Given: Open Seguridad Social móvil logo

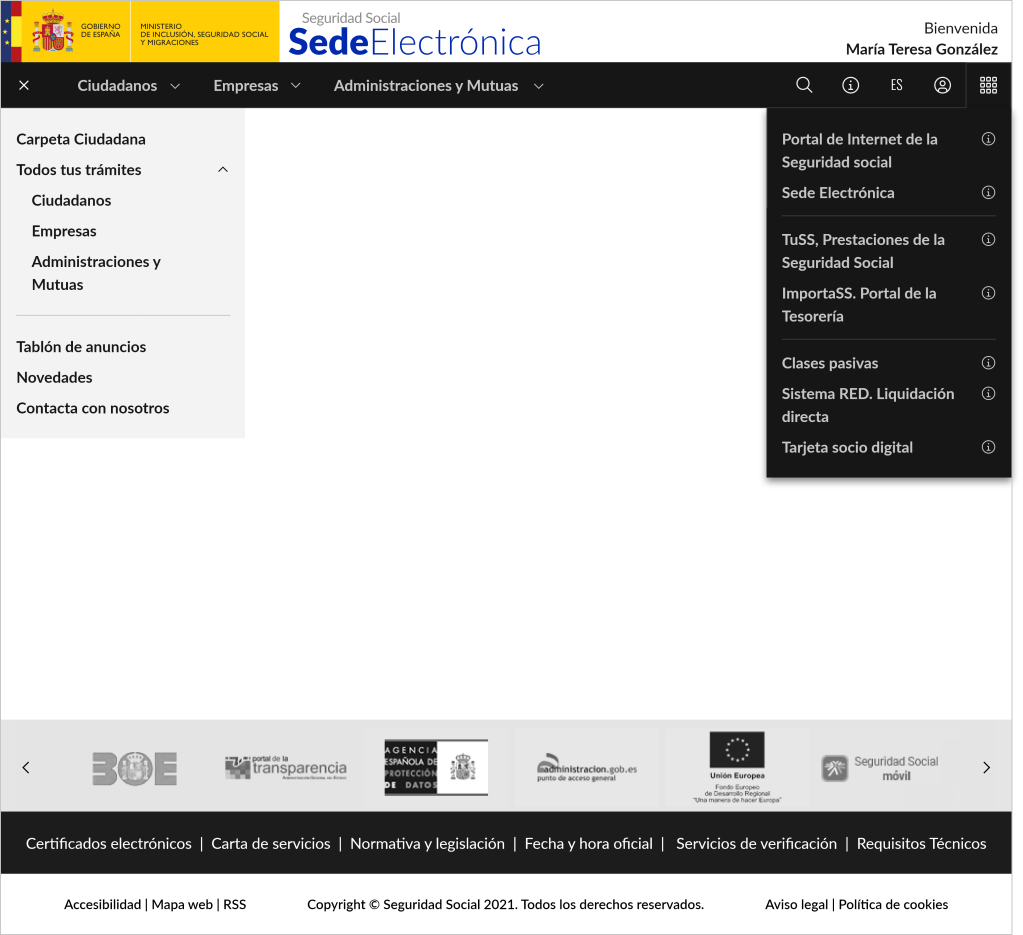Looking at the screenshot, I should pyautogui.click(x=880, y=768).
